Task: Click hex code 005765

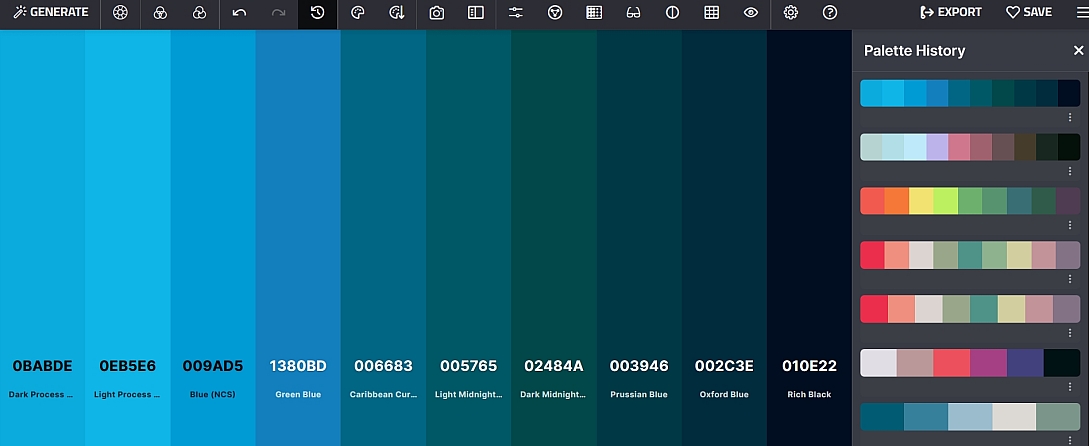Action: coord(469,366)
